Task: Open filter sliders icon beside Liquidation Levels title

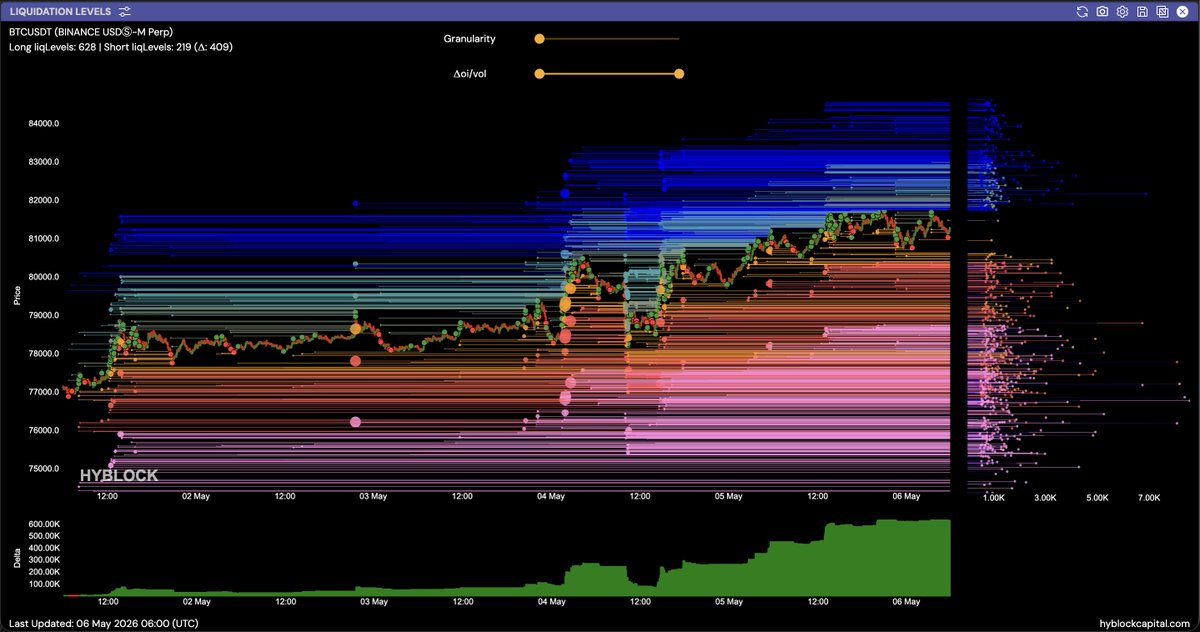Action: [124, 11]
